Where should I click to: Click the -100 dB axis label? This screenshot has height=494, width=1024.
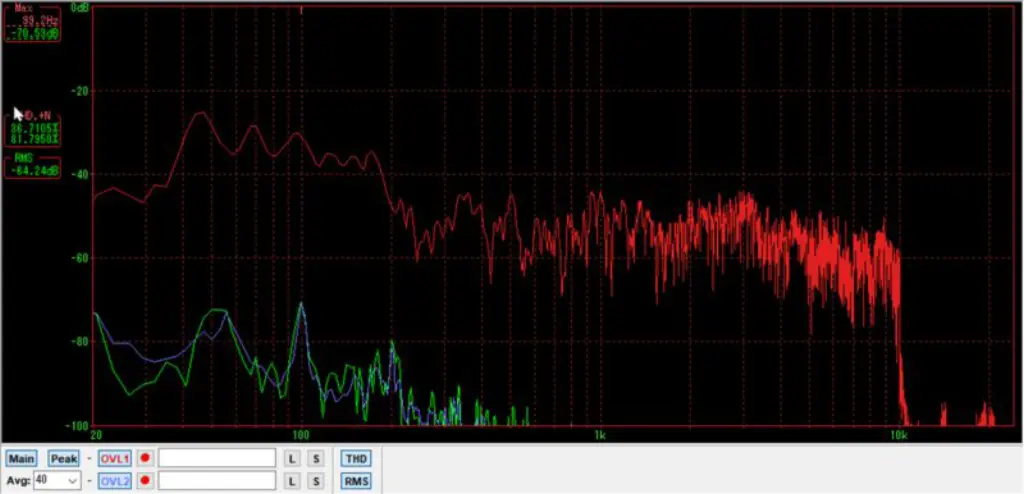tap(78, 425)
